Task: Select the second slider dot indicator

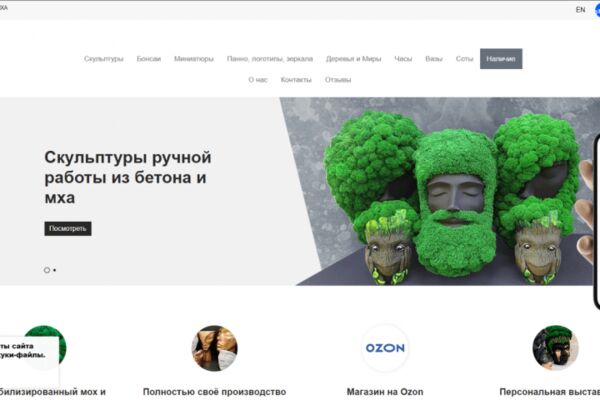Action: click(x=55, y=270)
